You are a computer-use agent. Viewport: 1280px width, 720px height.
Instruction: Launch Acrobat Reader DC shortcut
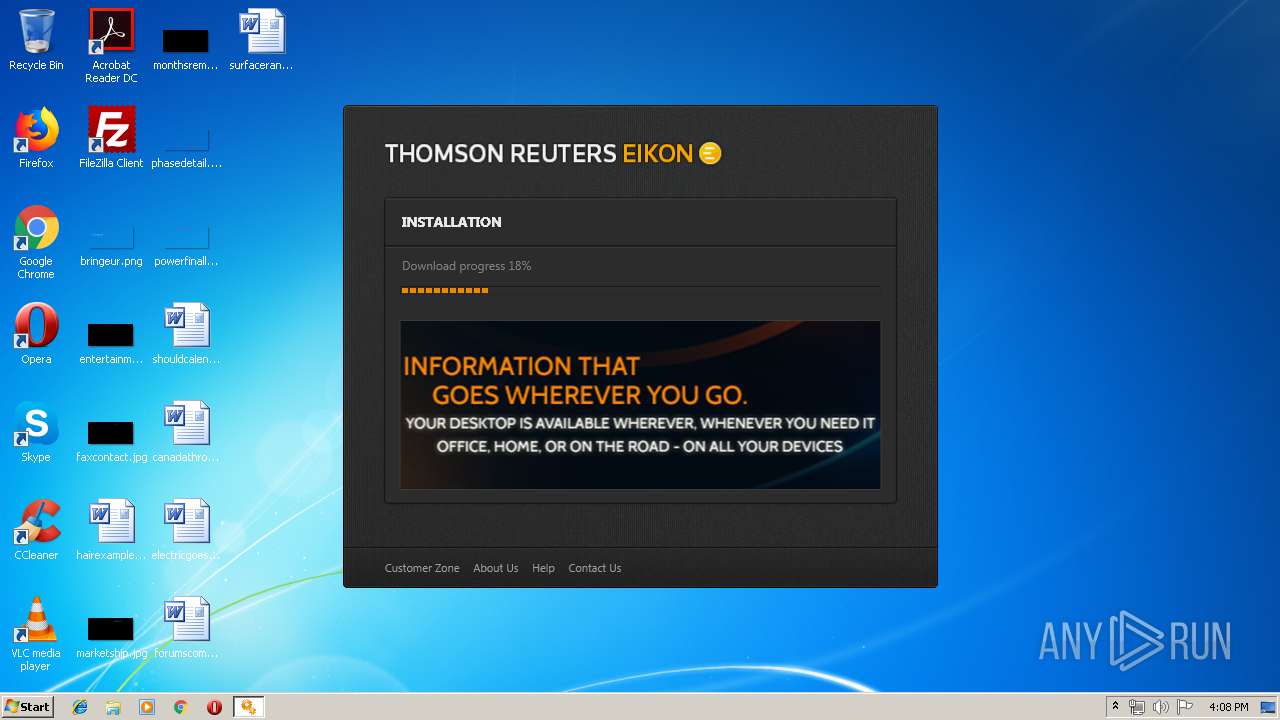[111, 46]
